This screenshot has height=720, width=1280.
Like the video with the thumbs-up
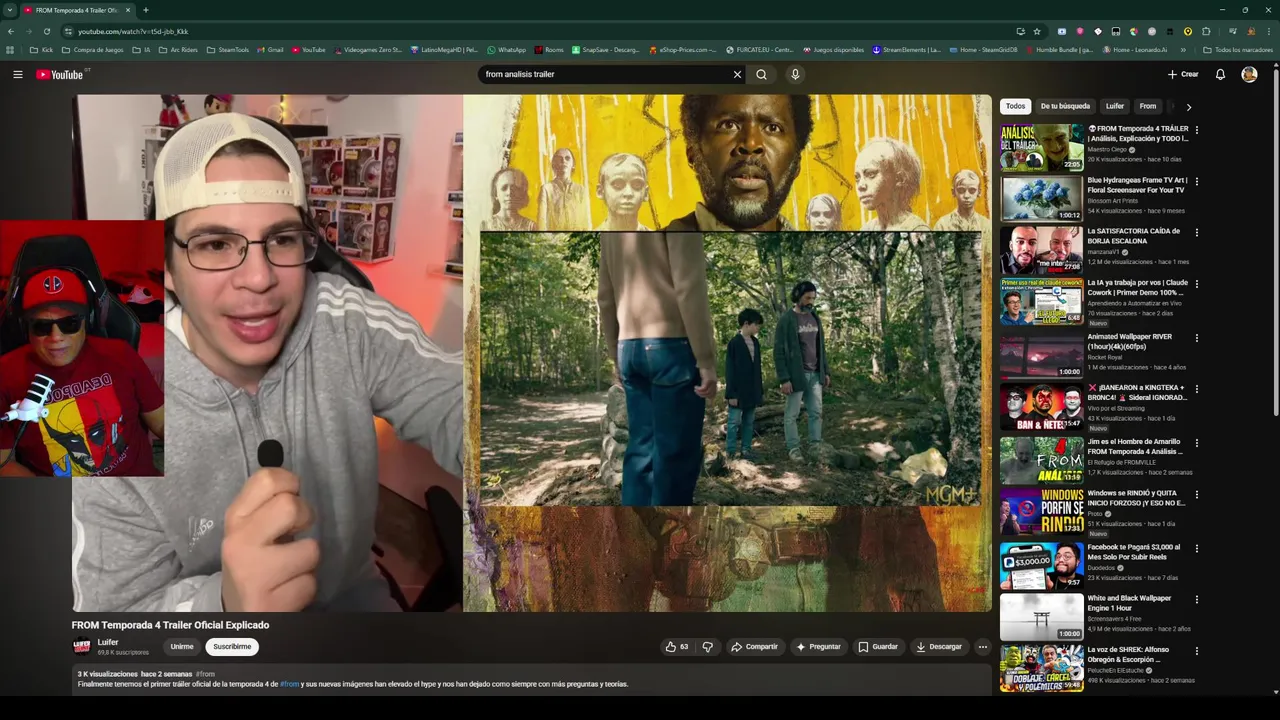[677, 647]
